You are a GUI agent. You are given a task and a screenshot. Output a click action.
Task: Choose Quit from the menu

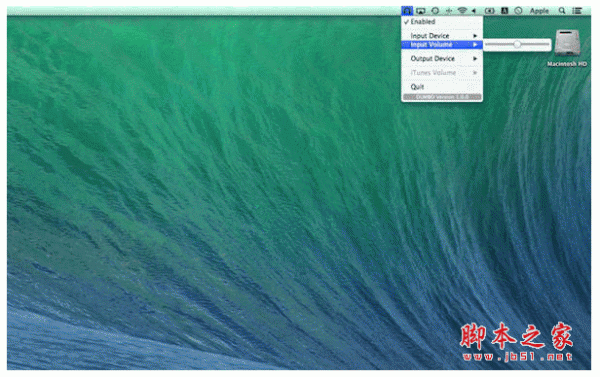[x=442, y=87]
